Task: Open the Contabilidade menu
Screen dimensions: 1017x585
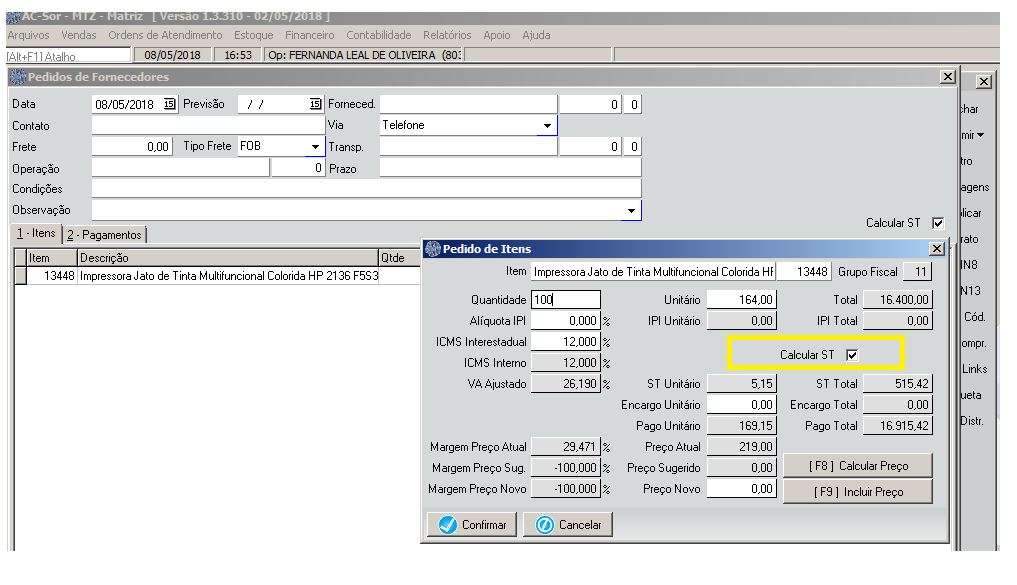Action: click(379, 35)
